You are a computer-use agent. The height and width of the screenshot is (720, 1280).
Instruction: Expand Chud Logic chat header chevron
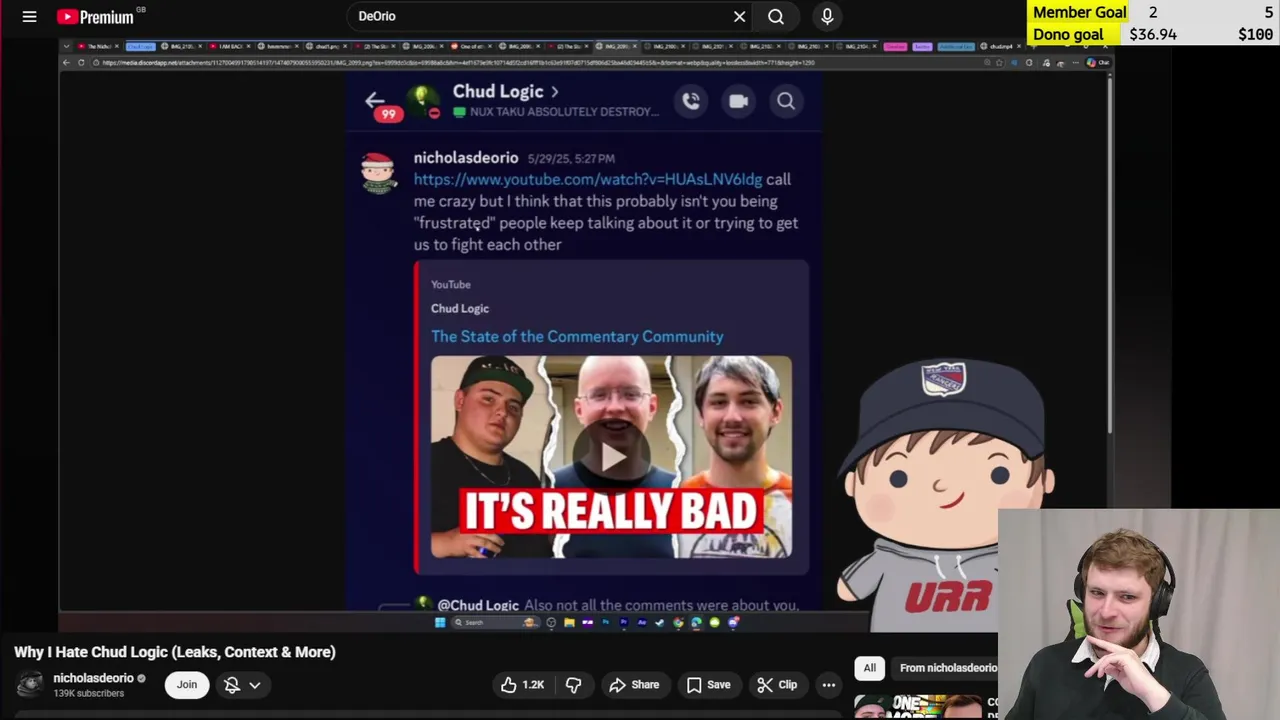(x=555, y=91)
